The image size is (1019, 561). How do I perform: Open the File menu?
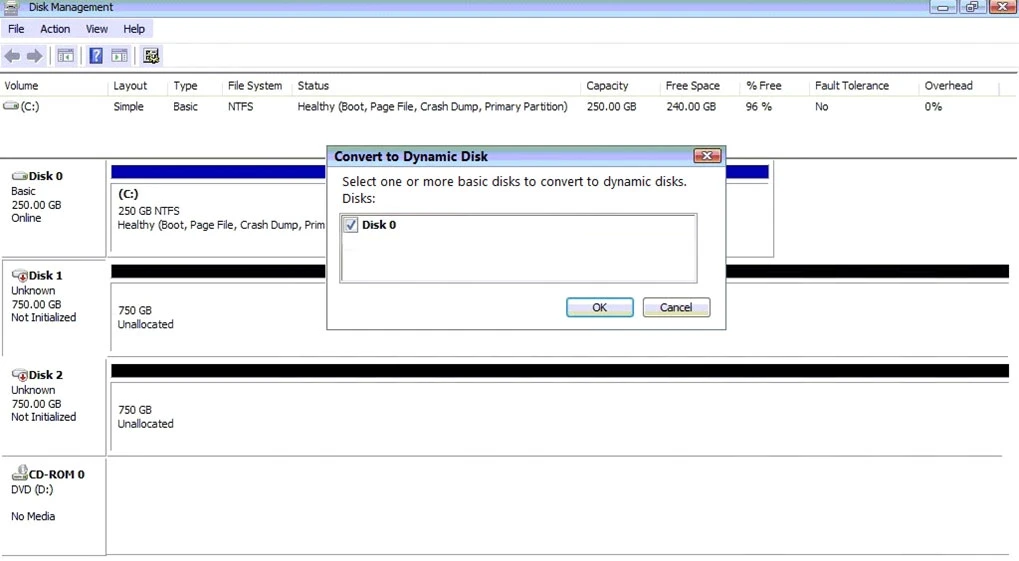pos(16,29)
